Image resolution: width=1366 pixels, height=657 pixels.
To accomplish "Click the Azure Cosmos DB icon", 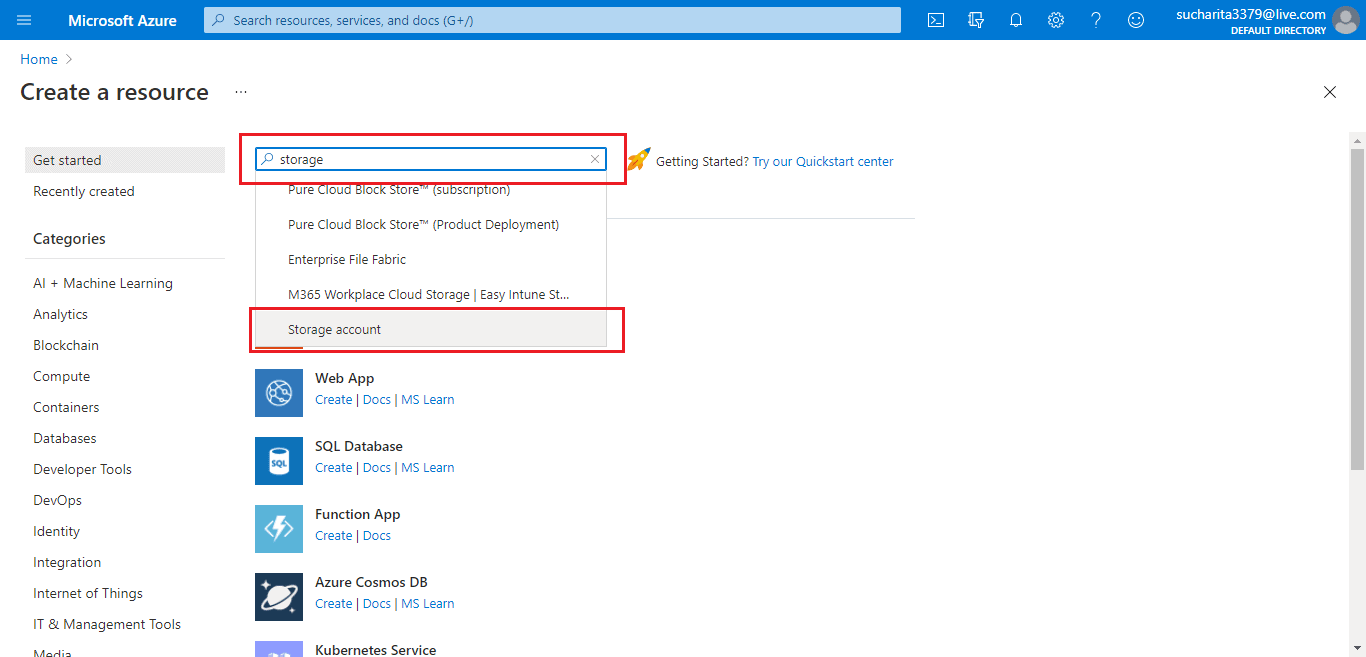I will point(279,597).
